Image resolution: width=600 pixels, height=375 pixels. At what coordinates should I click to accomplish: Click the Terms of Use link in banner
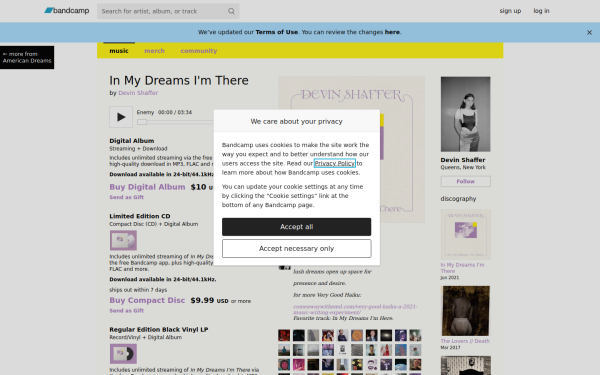(x=277, y=32)
